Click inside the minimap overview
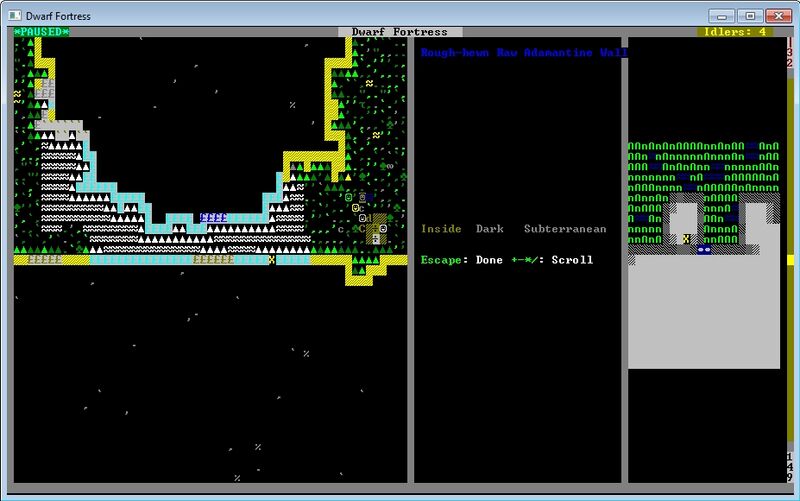800x501 pixels. [x=704, y=255]
